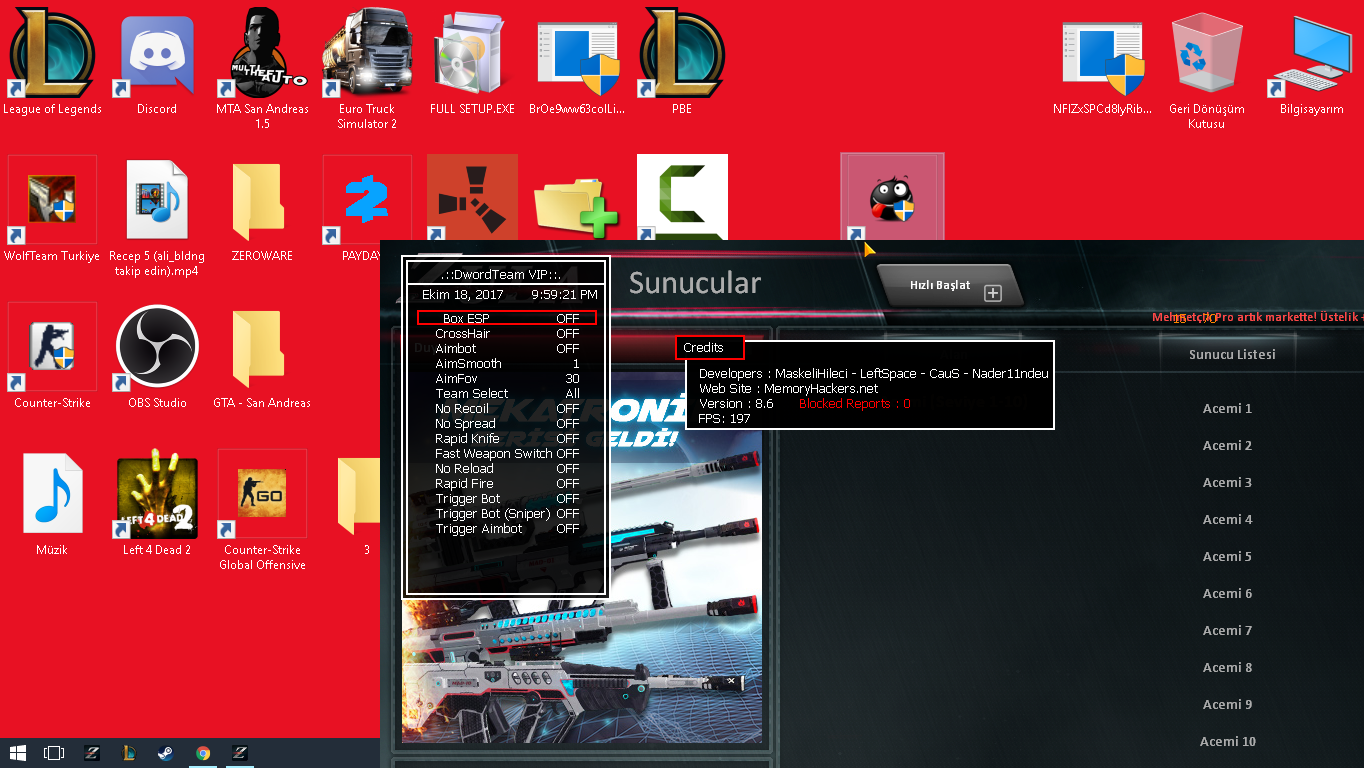The height and width of the screenshot is (770, 1364).
Task: Select the Camtasia green C icon
Action: pos(682,198)
